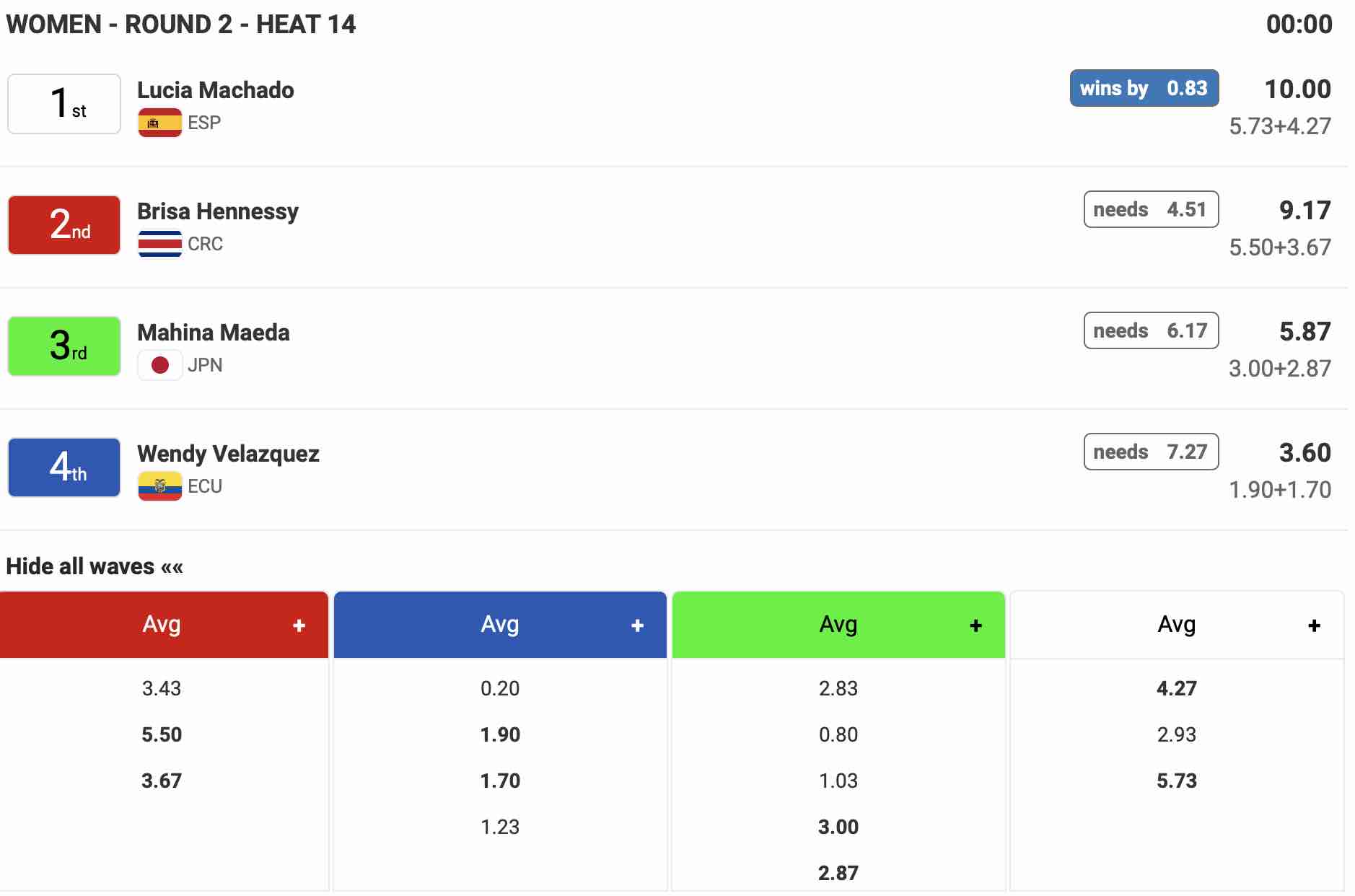Image resolution: width=1355 pixels, height=896 pixels.
Task: Click the needs 4.51 badge
Action: click(x=1150, y=209)
